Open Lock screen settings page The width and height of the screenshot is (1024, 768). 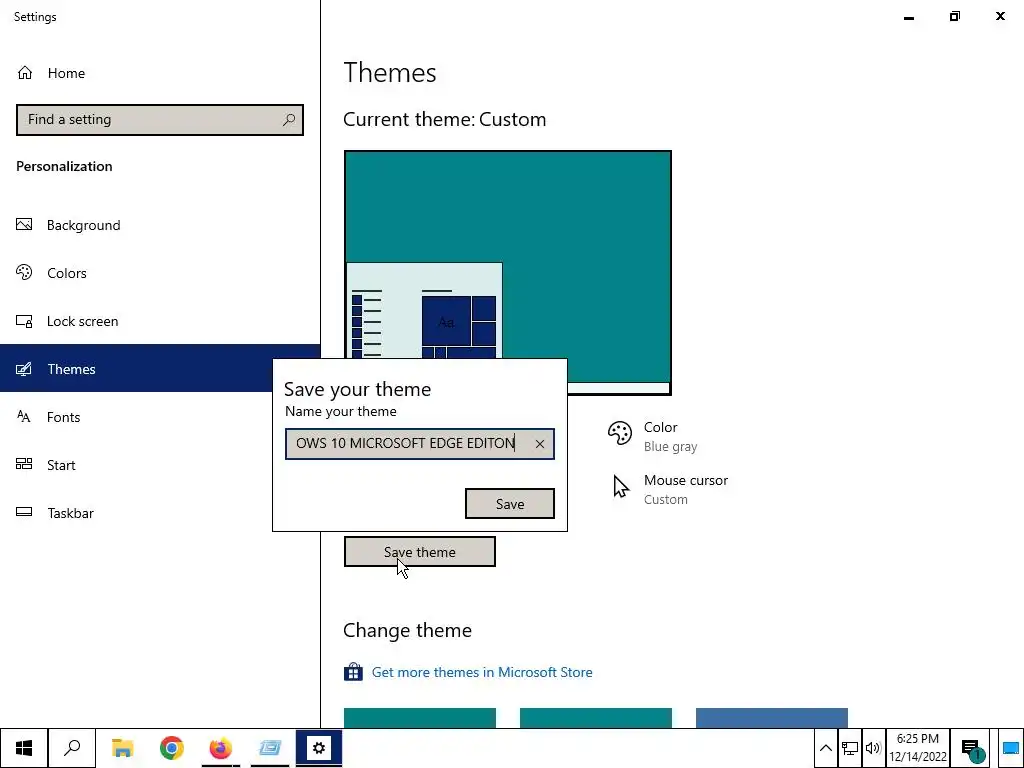(160, 321)
